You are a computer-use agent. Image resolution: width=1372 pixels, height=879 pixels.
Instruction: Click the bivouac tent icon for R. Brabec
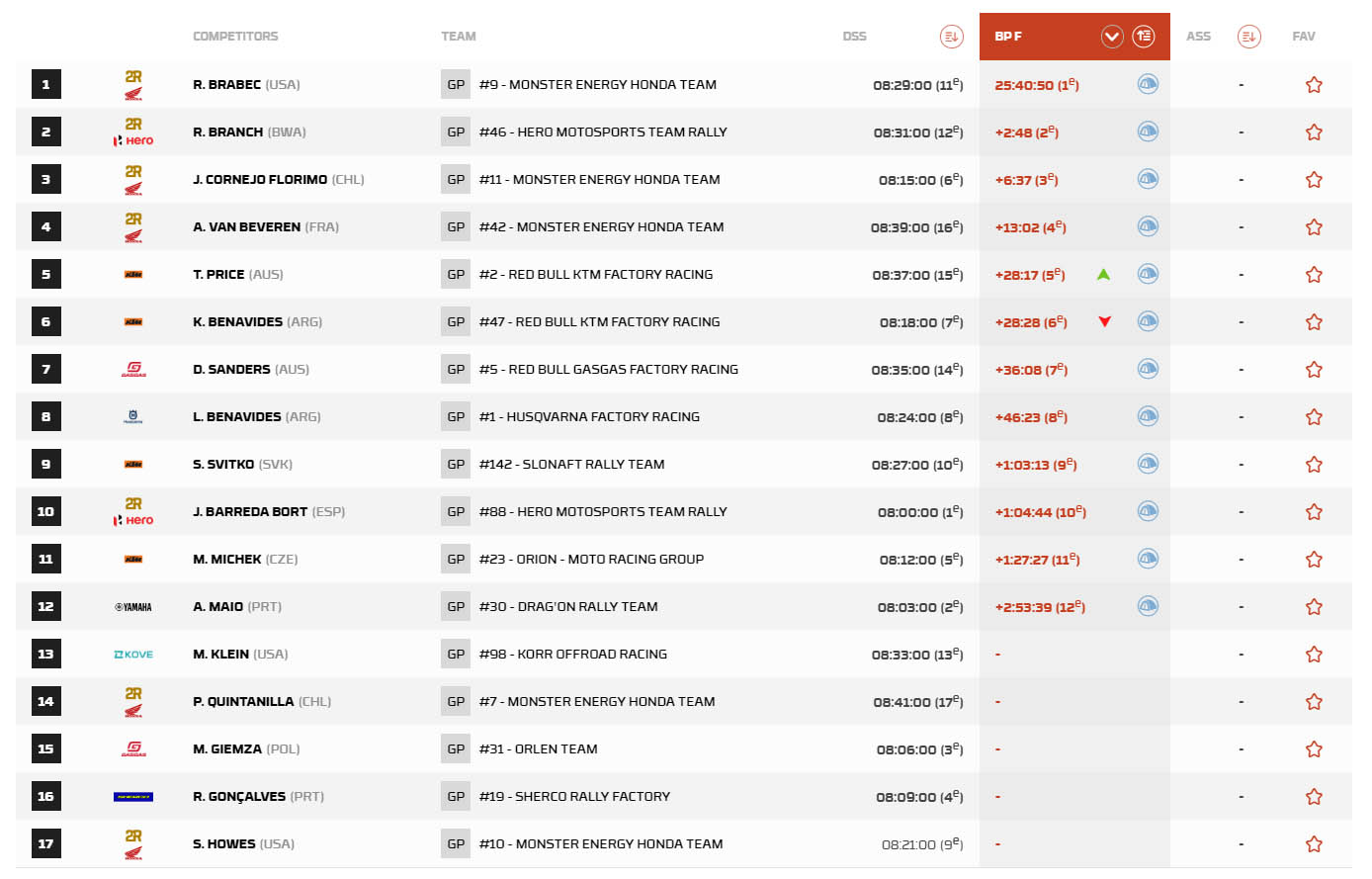[1147, 84]
